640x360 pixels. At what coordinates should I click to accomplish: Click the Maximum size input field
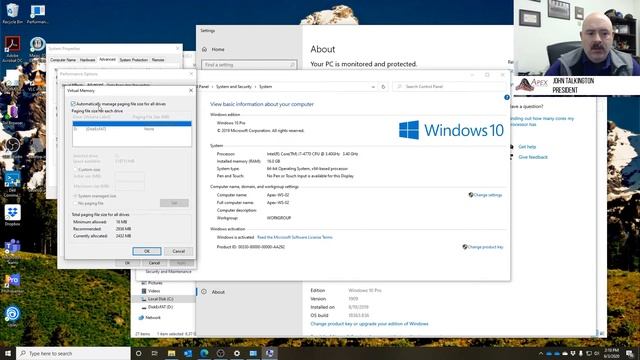click(x=130, y=186)
